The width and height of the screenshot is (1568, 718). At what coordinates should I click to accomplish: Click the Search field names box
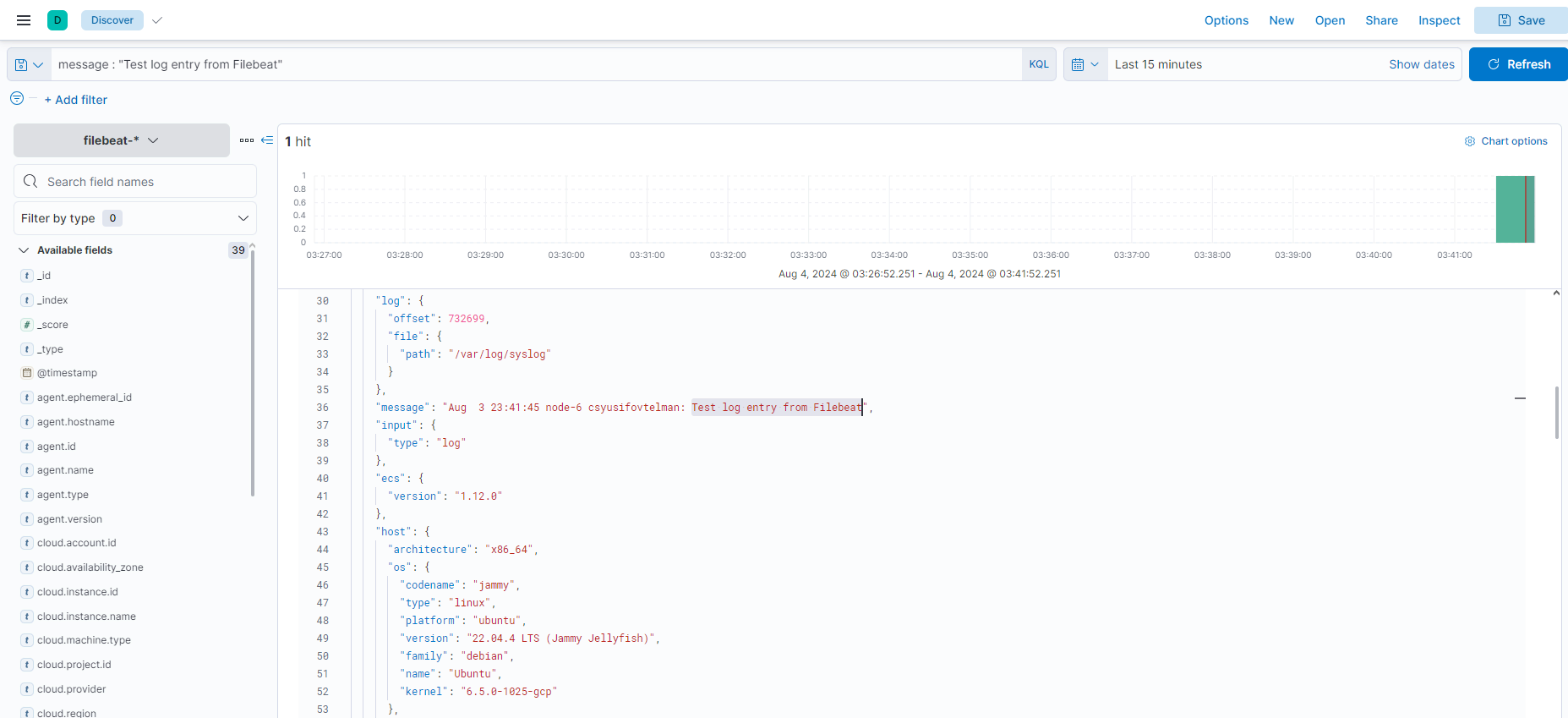135,182
